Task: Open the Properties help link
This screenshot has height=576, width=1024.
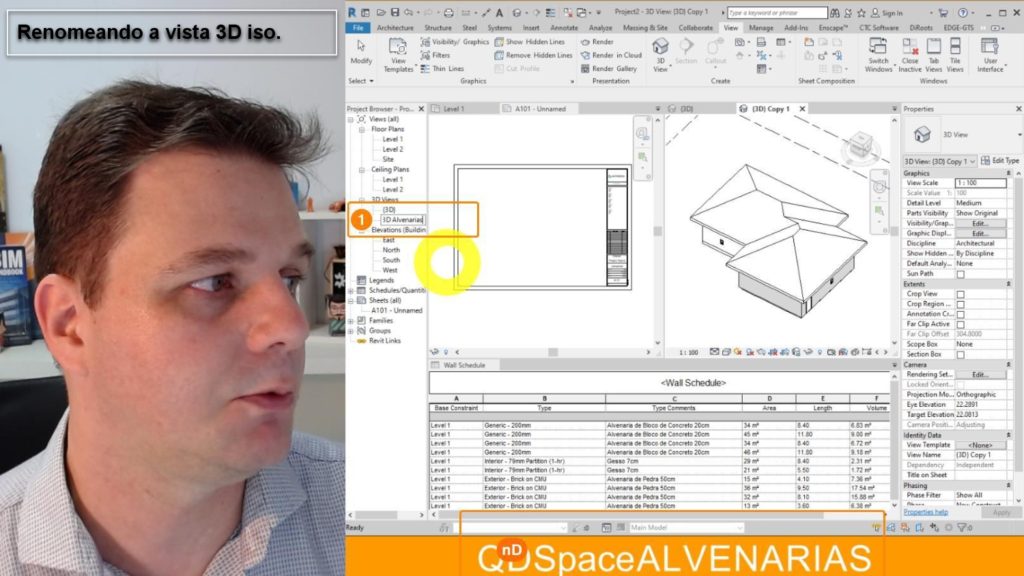Action: tap(925, 512)
